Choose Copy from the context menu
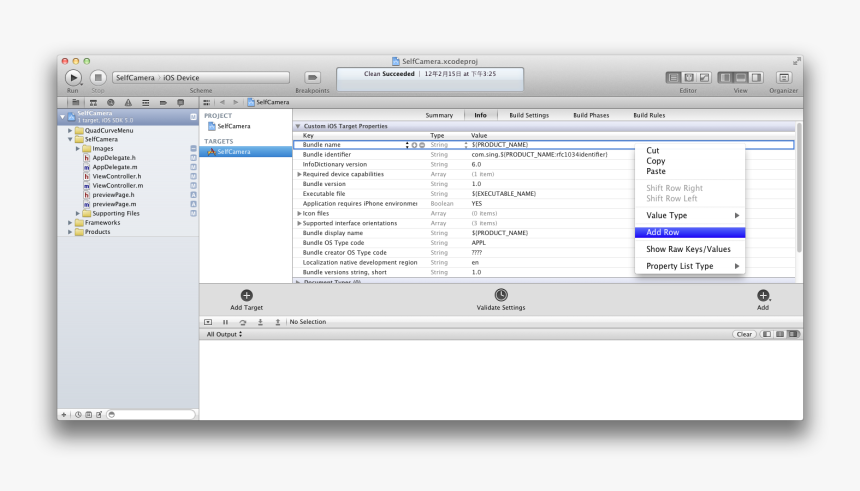860x491 pixels. (690, 161)
